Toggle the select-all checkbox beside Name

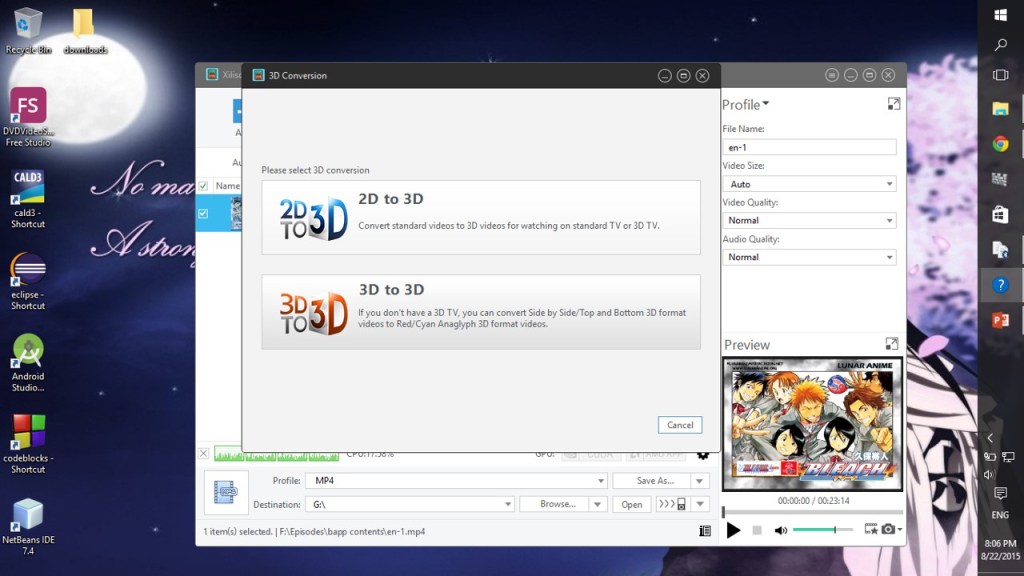tap(204, 186)
